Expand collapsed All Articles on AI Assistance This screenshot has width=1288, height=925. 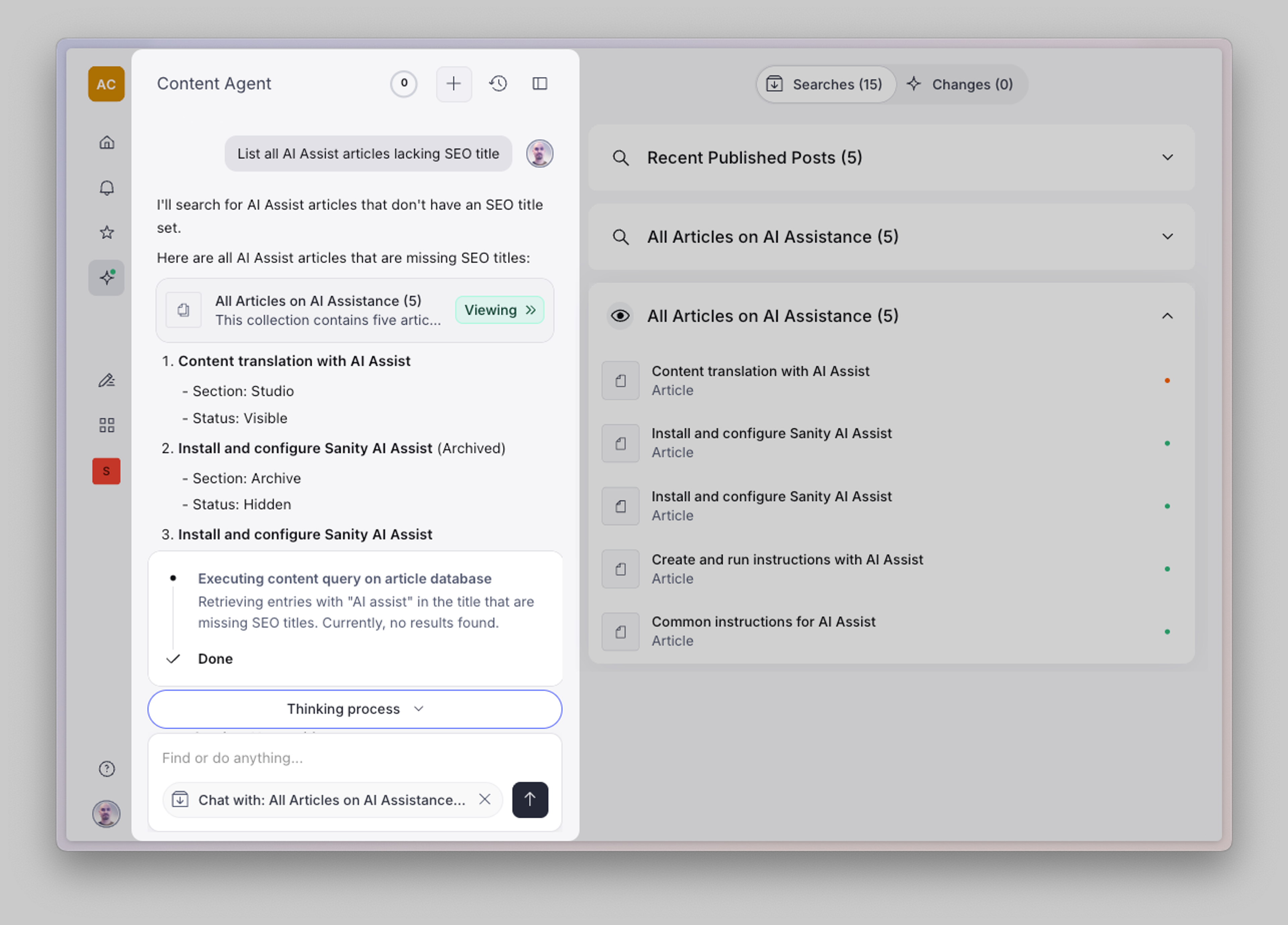pos(1168,236)
